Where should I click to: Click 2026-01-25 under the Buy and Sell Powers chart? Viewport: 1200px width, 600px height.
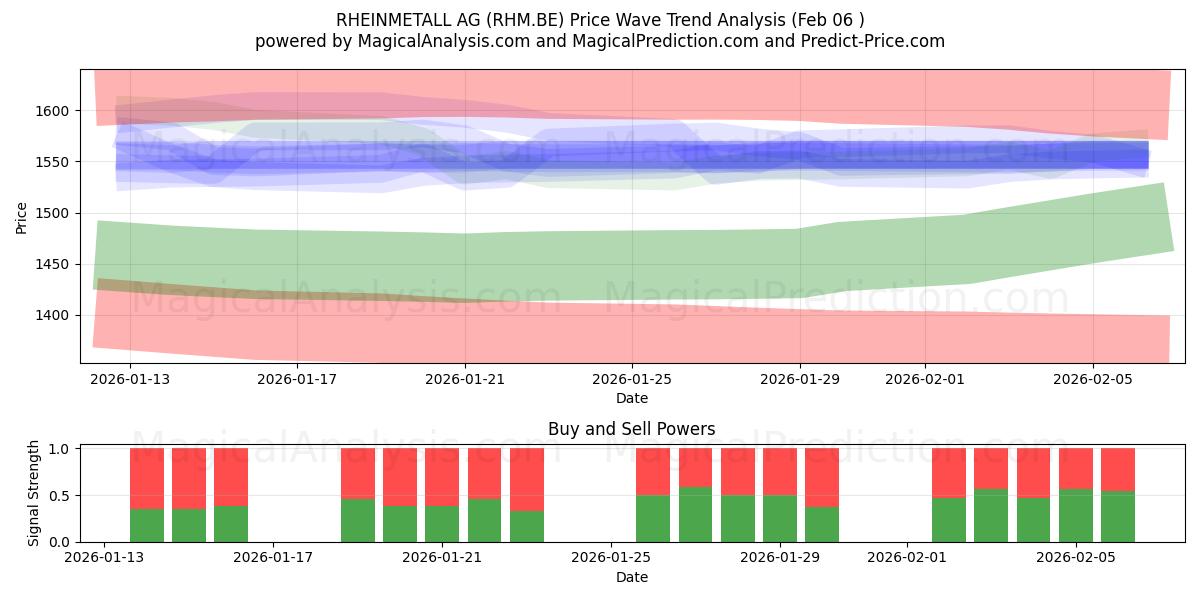(611, 558)
